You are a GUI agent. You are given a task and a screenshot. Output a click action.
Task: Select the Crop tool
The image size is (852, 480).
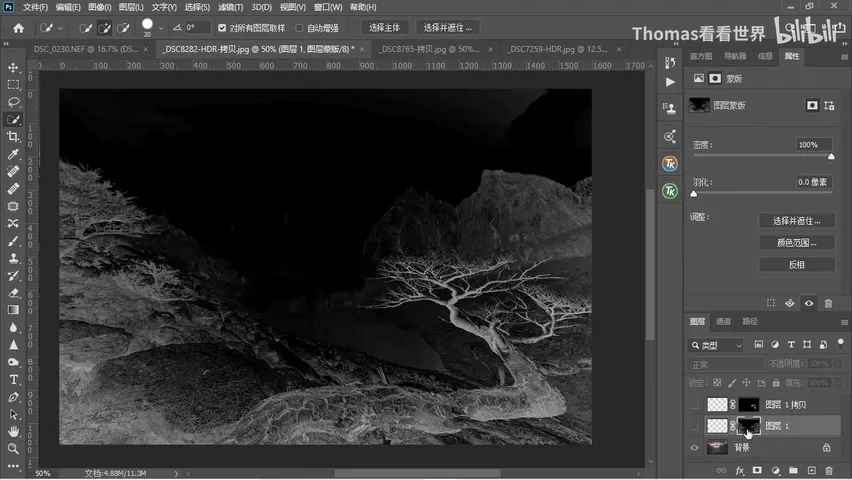13,136
